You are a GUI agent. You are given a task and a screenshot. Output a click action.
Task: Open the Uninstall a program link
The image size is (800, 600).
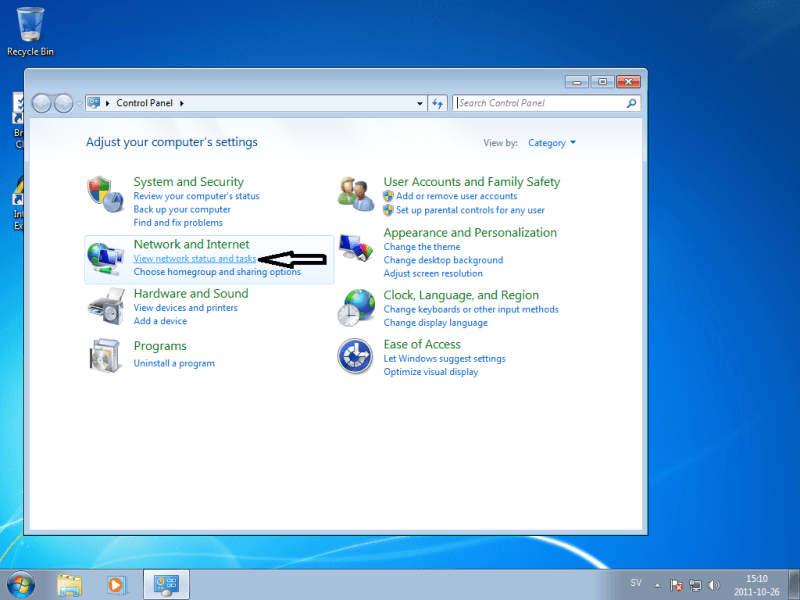174,363
